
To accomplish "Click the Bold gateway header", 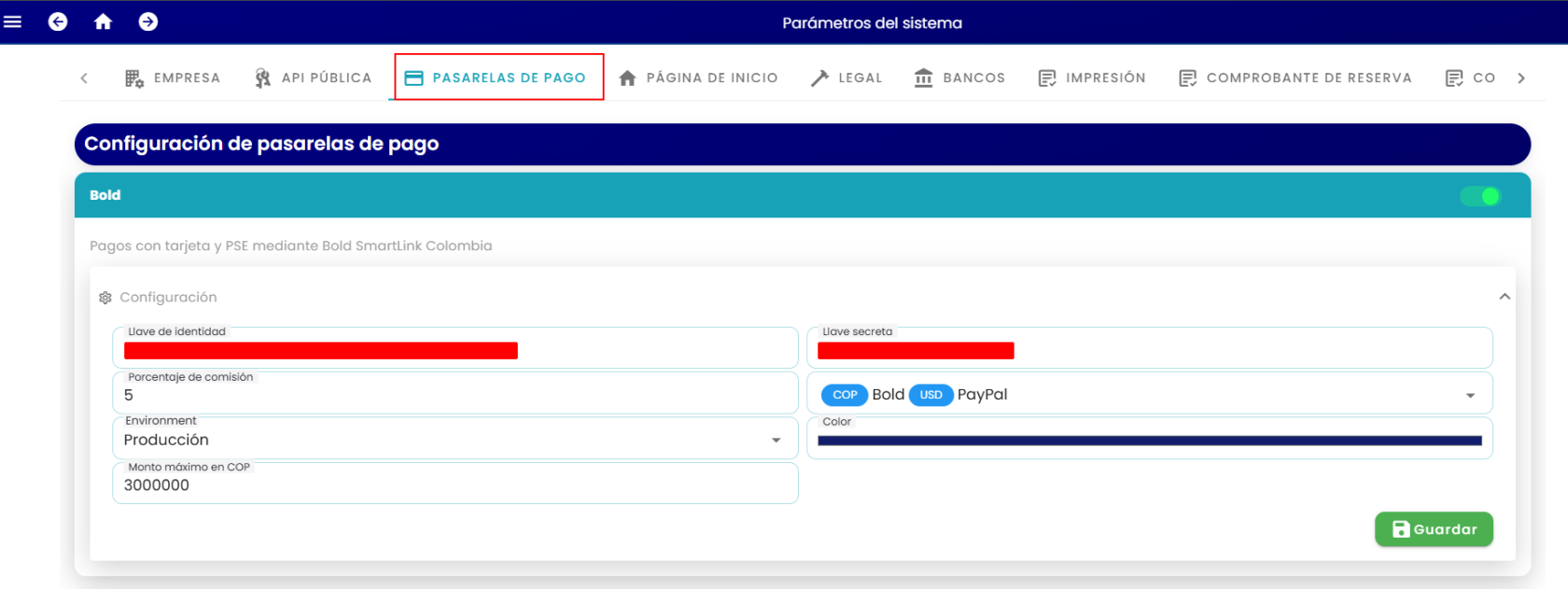I will coord(803,195).
